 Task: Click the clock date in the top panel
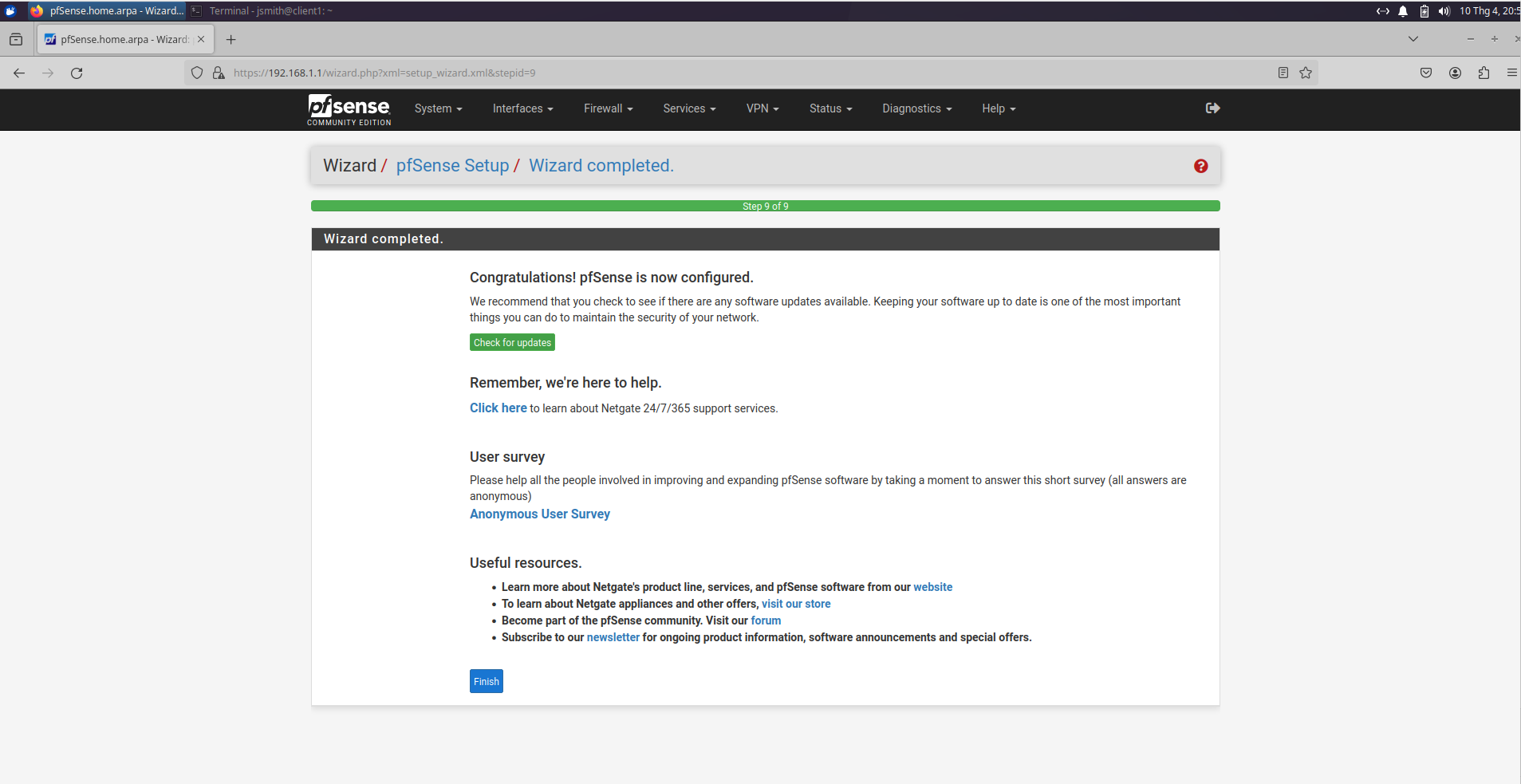point(1489,11)
